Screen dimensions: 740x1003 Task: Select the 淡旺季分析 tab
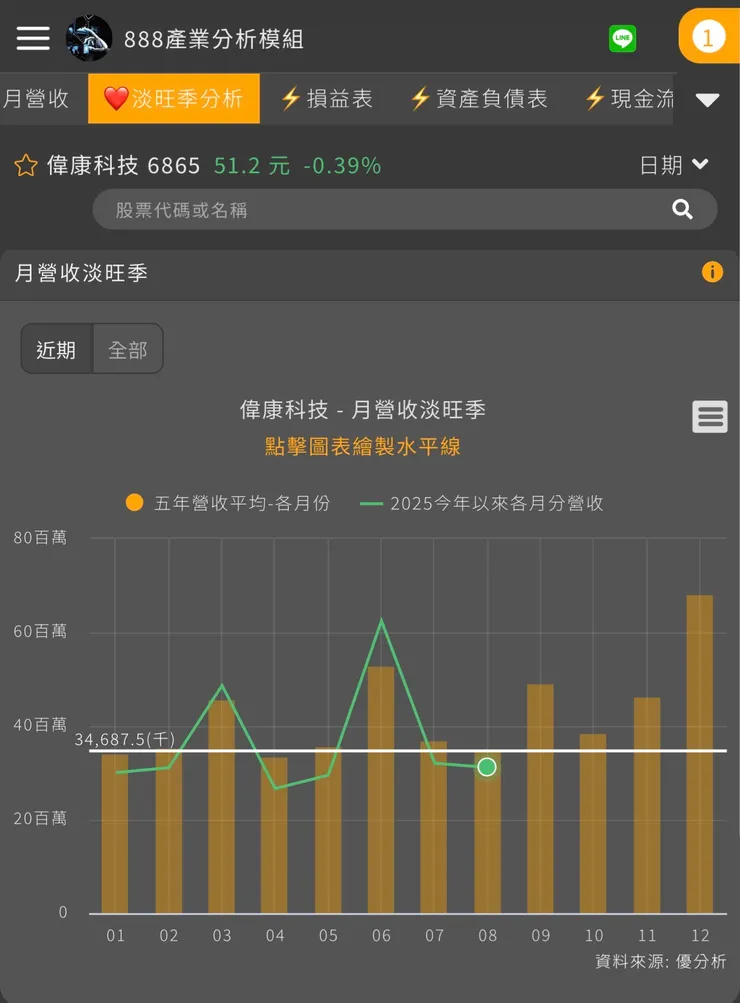[x=174, y=99]
